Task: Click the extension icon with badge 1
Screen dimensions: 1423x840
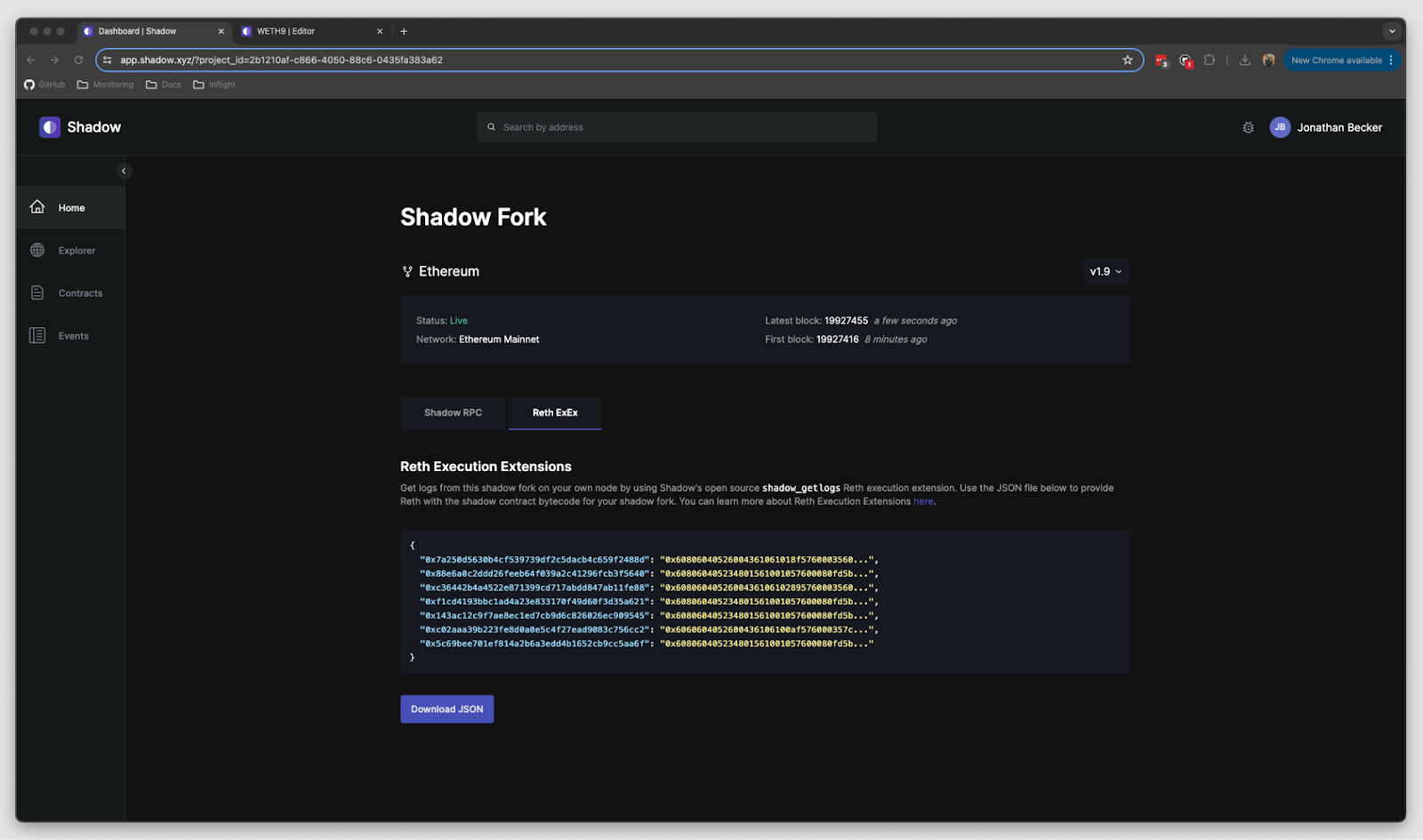Action: click(x=1186, y=60)
